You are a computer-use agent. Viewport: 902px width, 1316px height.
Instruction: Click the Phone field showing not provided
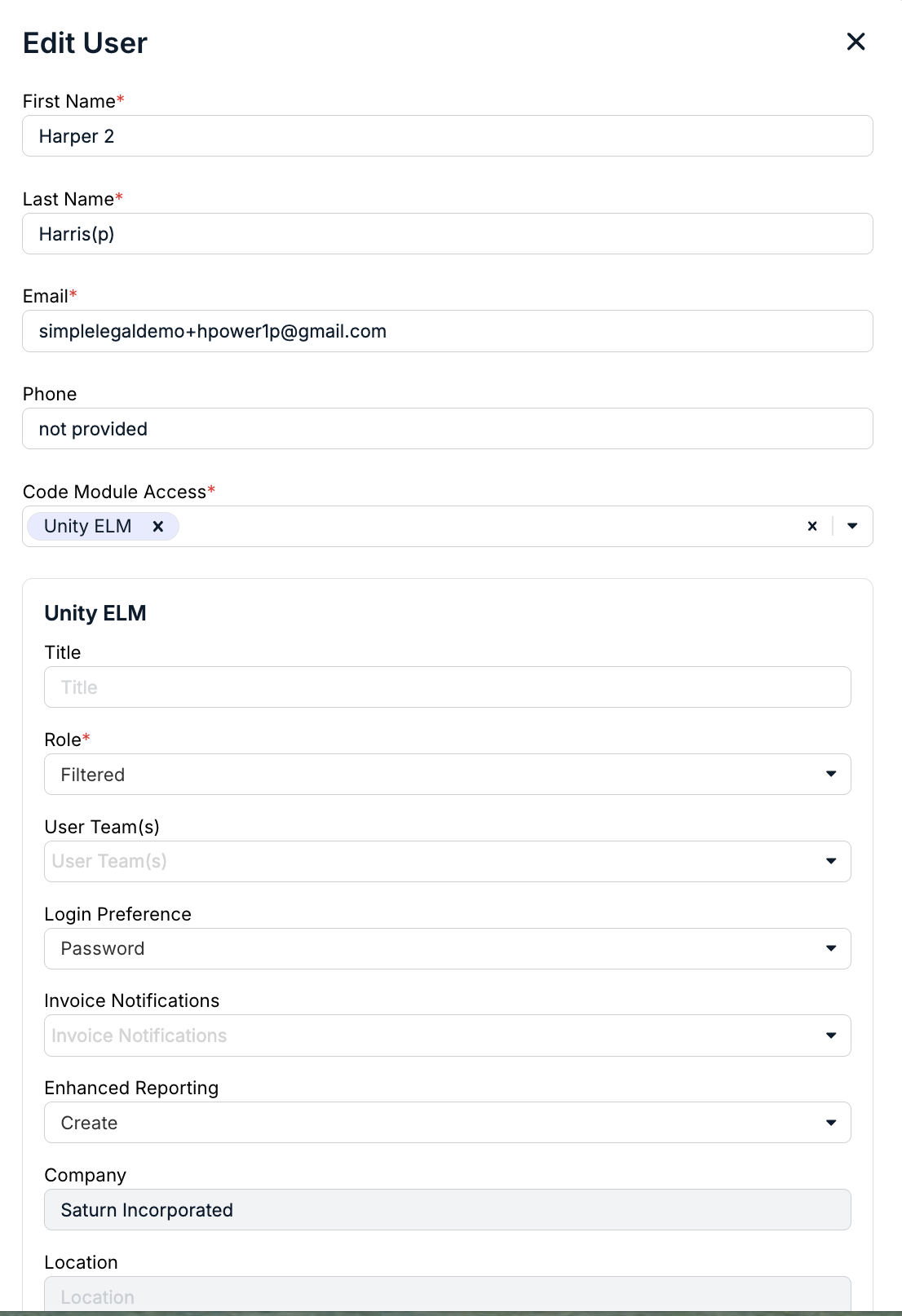(448, 429)
